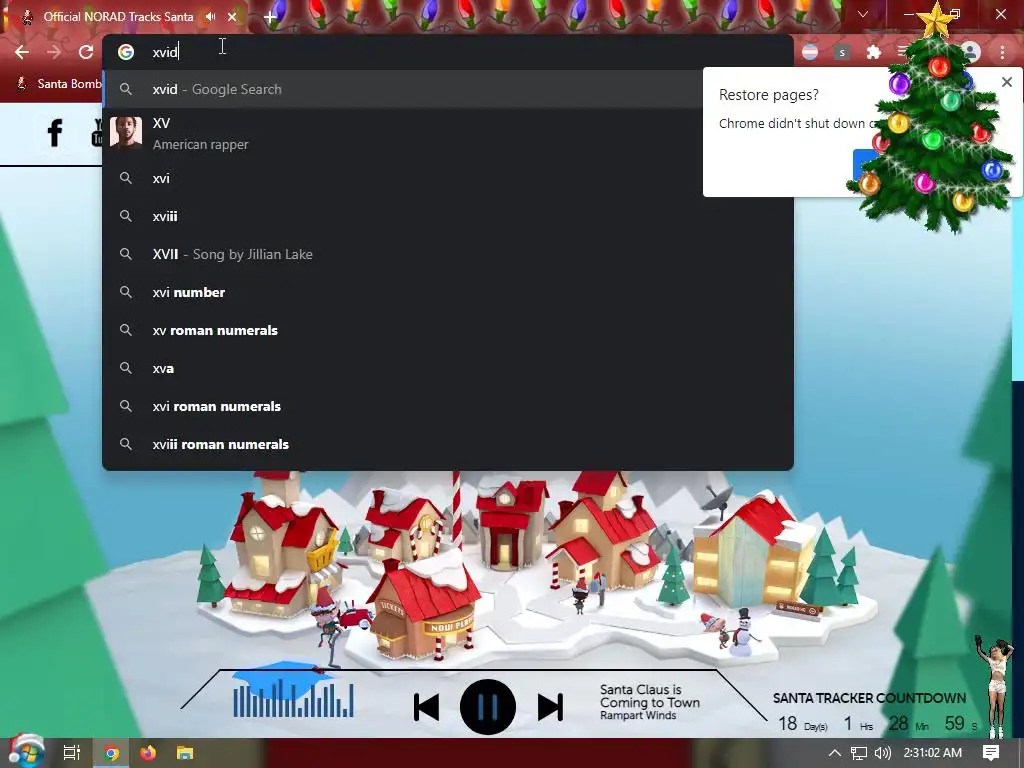Screen dimensions: 1024x768
Task: Open the Chrome three-dot menu
Action: (x=1002, y=52)
